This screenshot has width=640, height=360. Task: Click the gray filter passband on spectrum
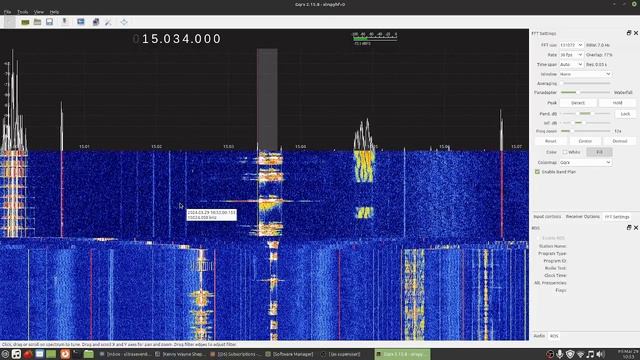[267, 100]
